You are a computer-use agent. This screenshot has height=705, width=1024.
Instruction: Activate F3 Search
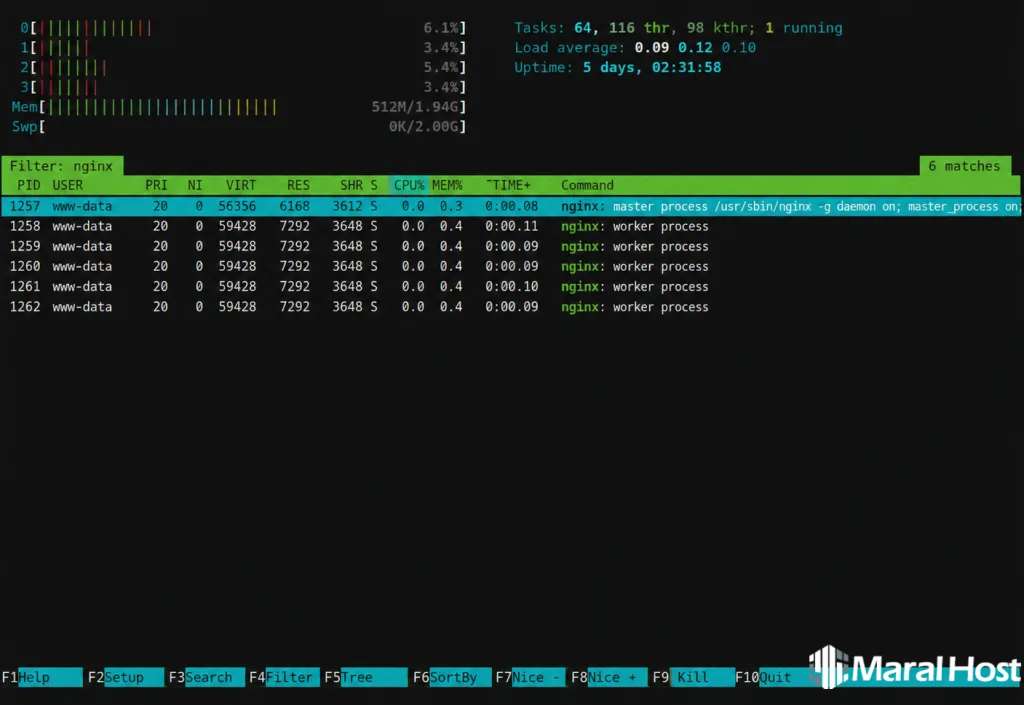(x=206, y=678)
